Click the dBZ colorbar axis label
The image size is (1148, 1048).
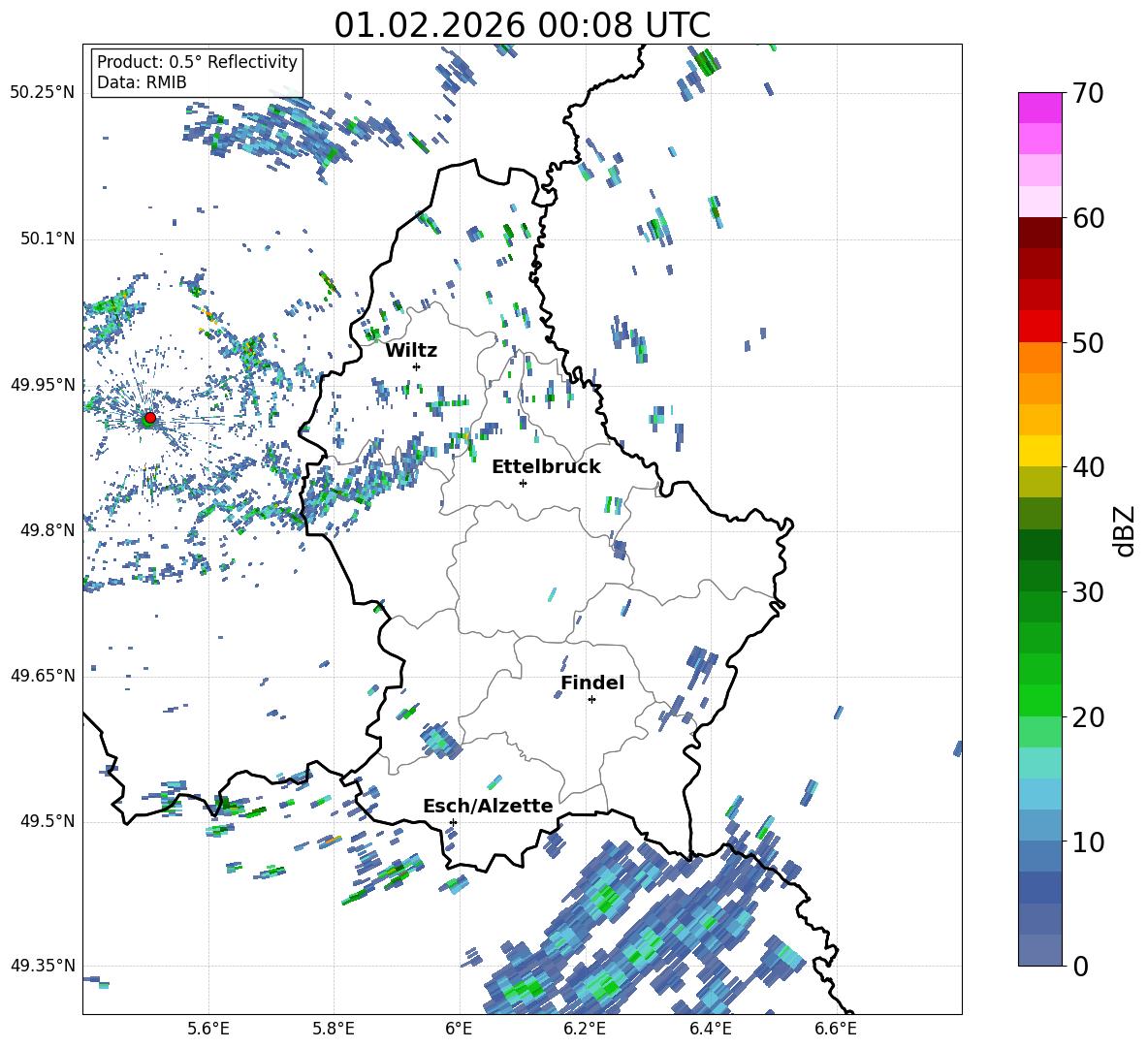(x=1125, y=530)
